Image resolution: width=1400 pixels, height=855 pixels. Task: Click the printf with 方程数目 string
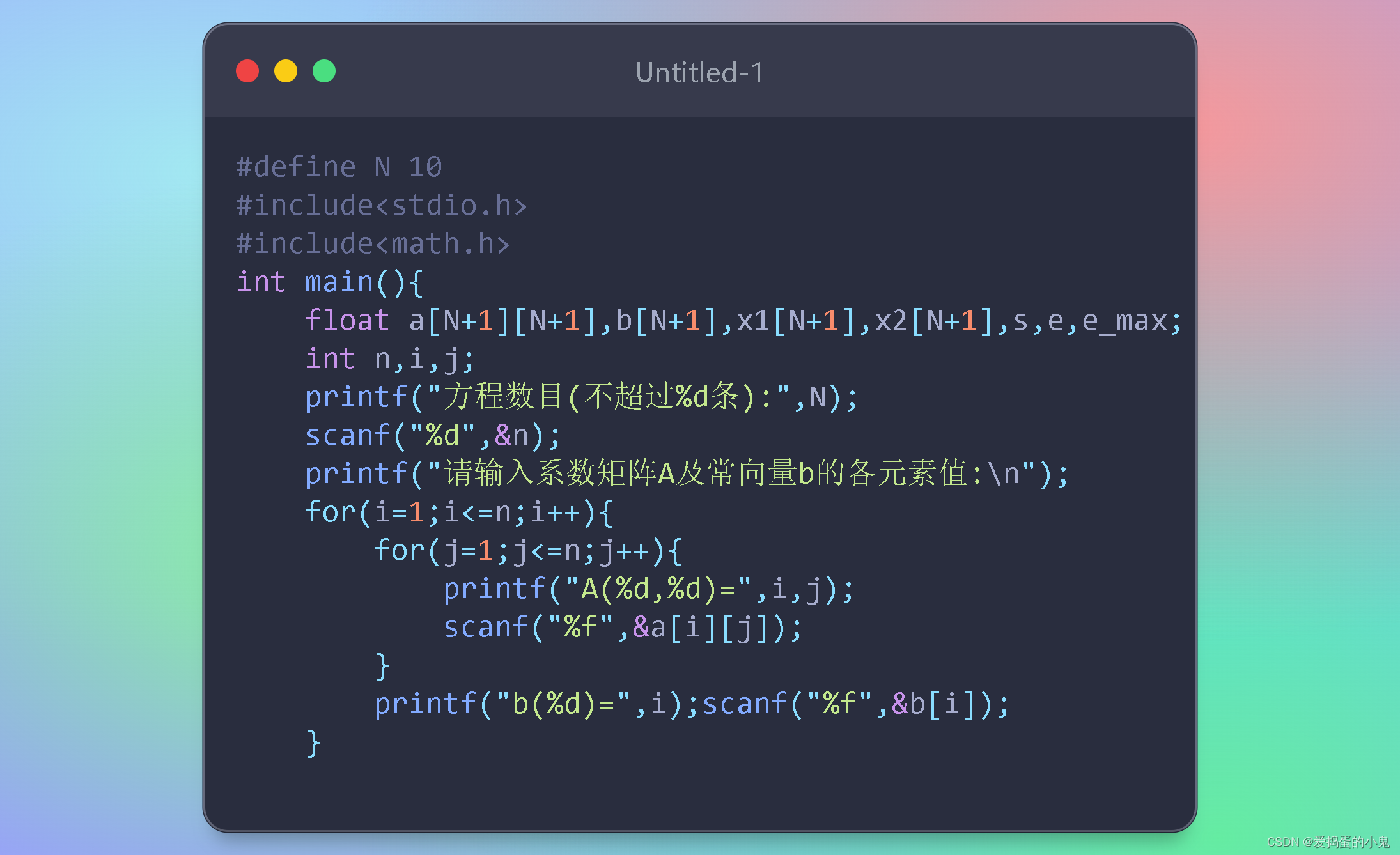point(580,397)
